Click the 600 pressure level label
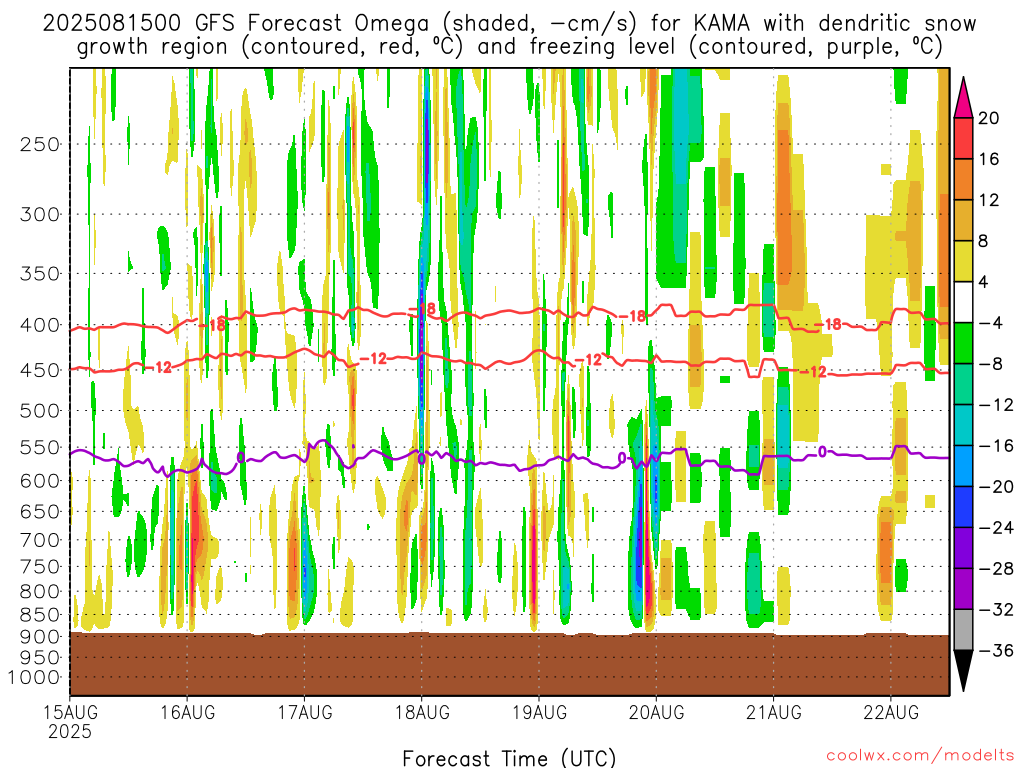 click(x=40, y=481)
